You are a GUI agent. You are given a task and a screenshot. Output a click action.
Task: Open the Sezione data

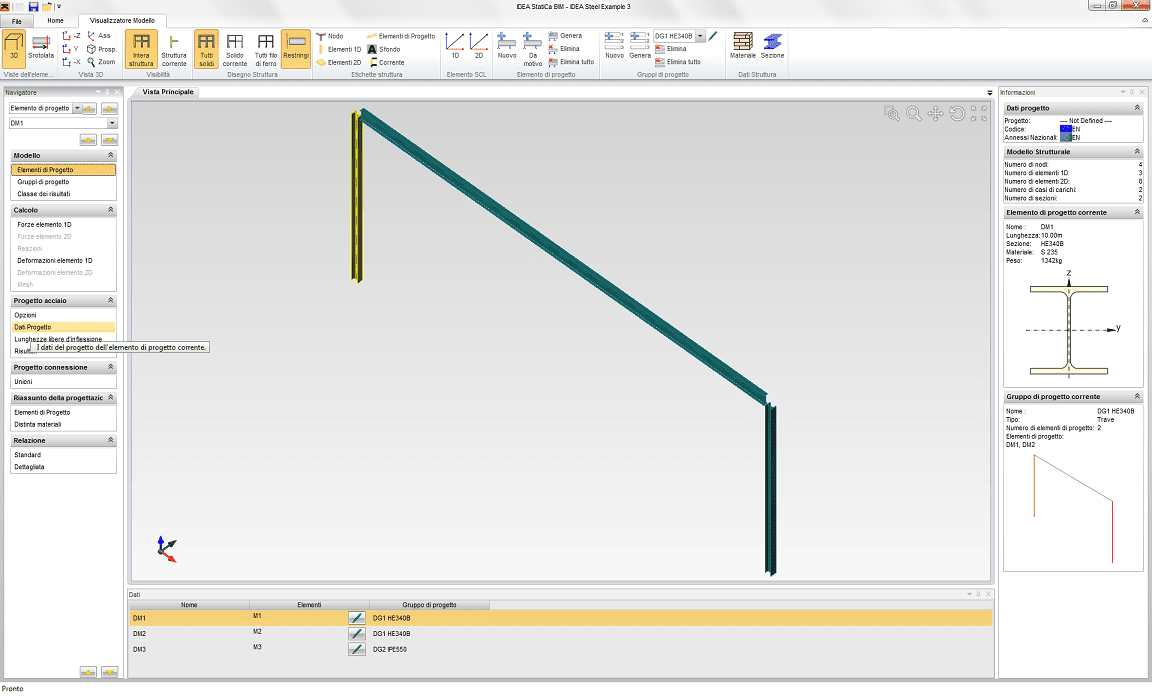tap(772, 46)
